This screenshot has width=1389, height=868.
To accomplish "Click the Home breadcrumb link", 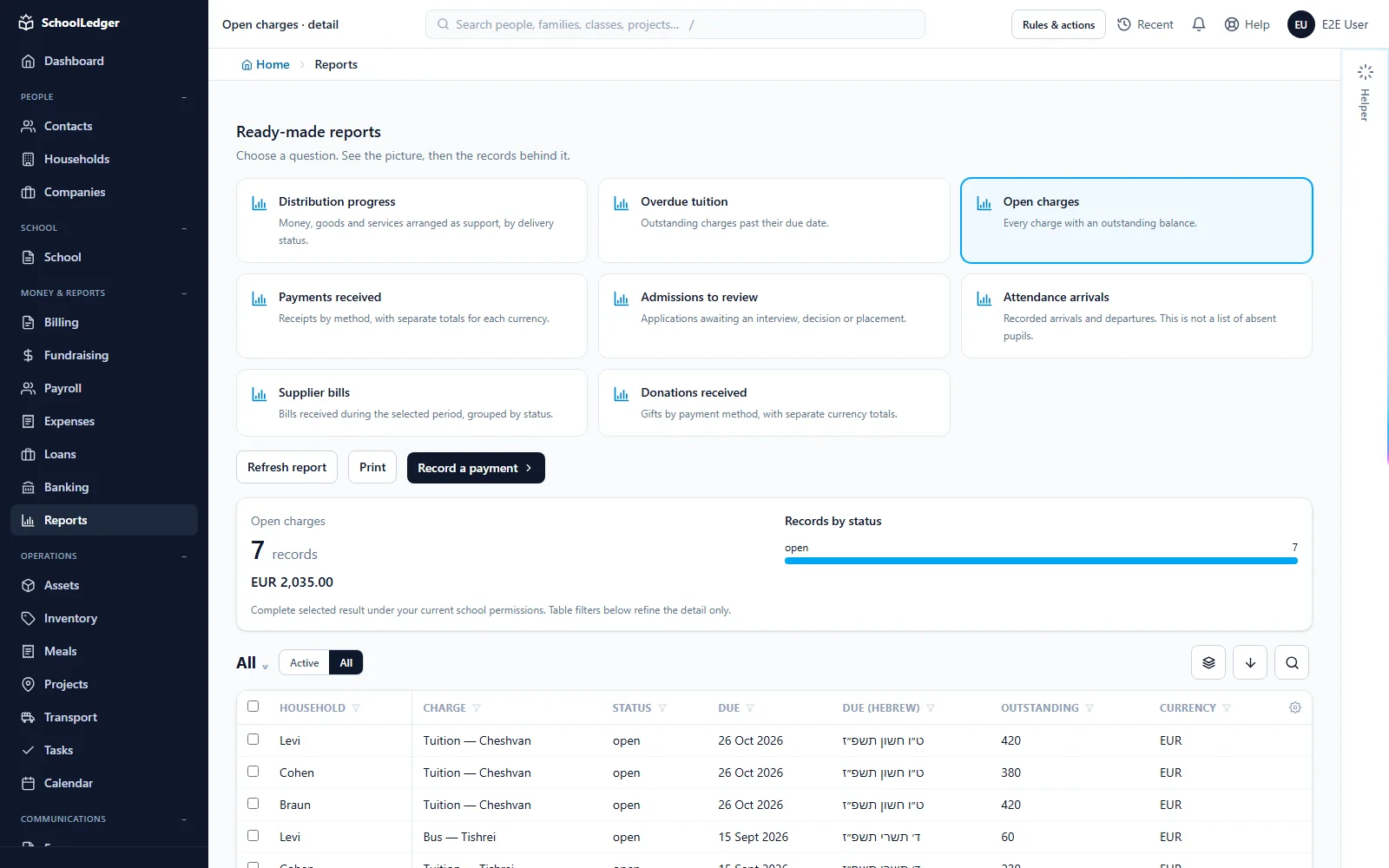I will tap(266, 64).
